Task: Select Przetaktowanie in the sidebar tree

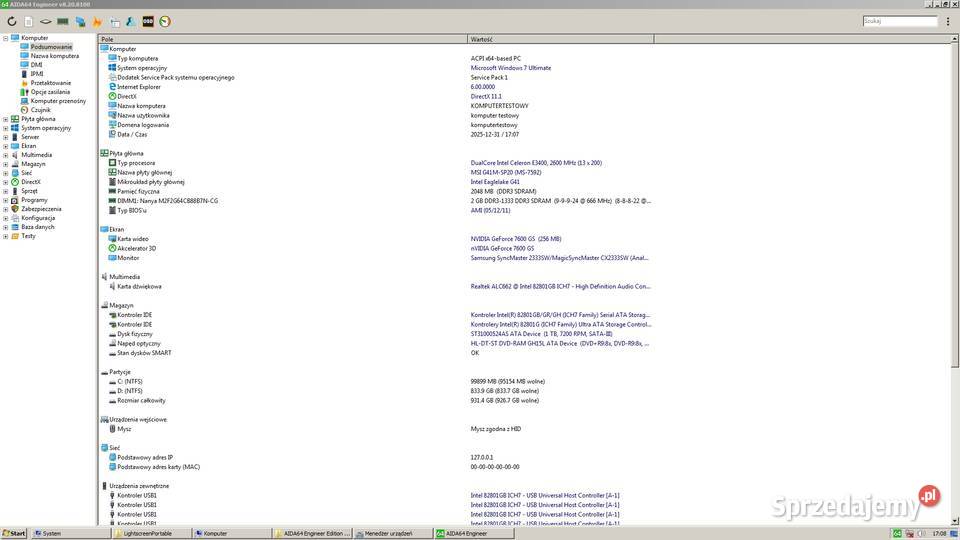Action: 50,83
